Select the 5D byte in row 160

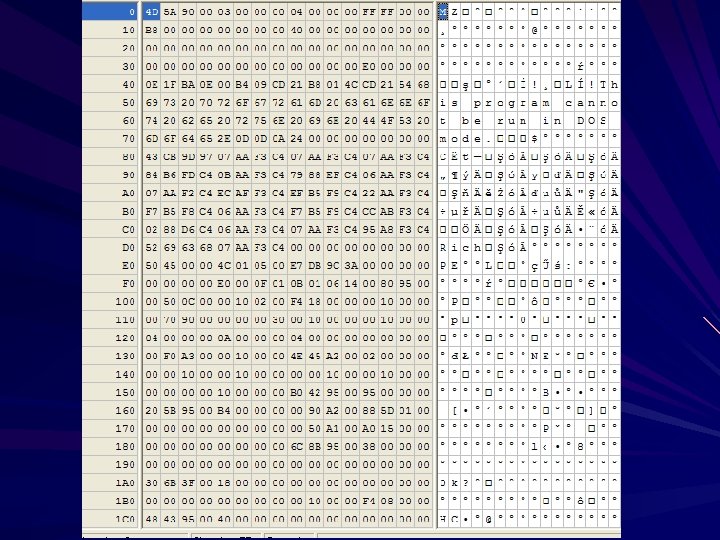[387, 411]
